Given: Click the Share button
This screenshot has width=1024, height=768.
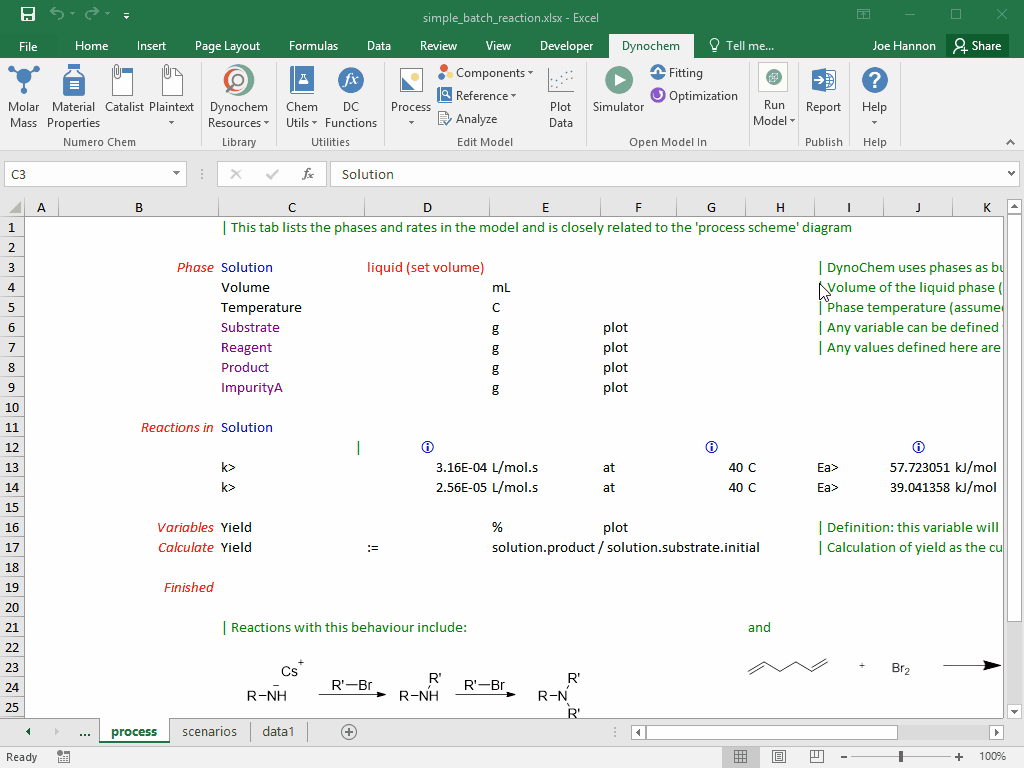Looking at the screenshot, I should (x=977, y=45).
